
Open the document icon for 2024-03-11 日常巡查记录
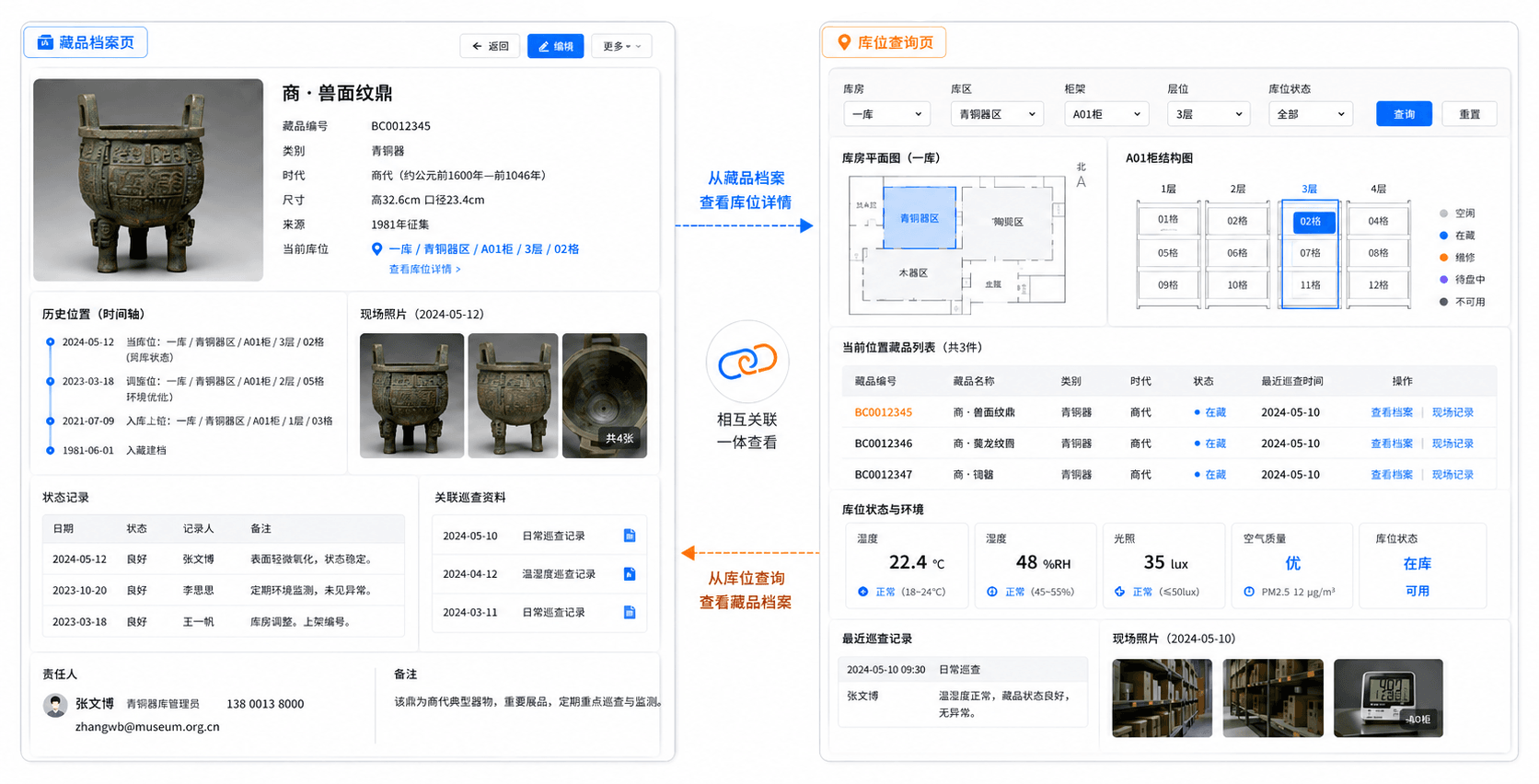[630, 612]
